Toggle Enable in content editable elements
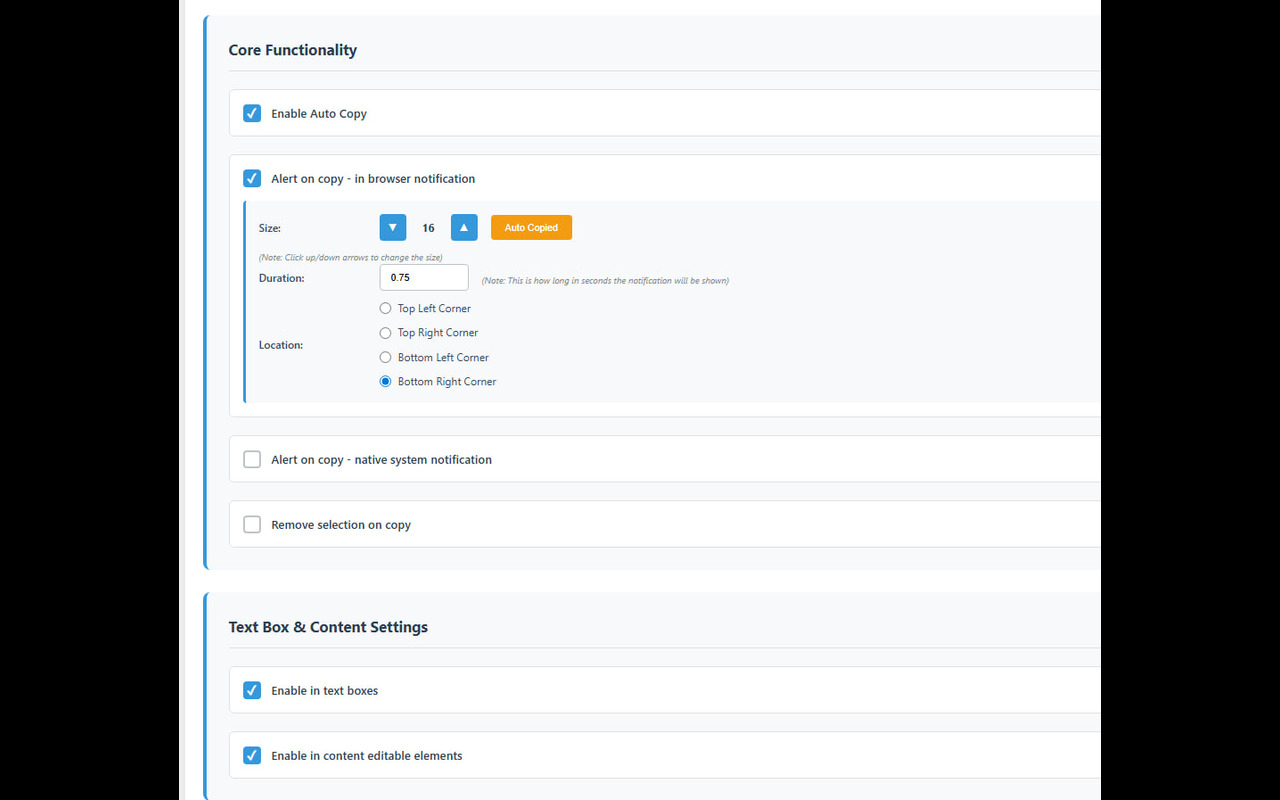1280x800 pixels. [x=252, y=755]
